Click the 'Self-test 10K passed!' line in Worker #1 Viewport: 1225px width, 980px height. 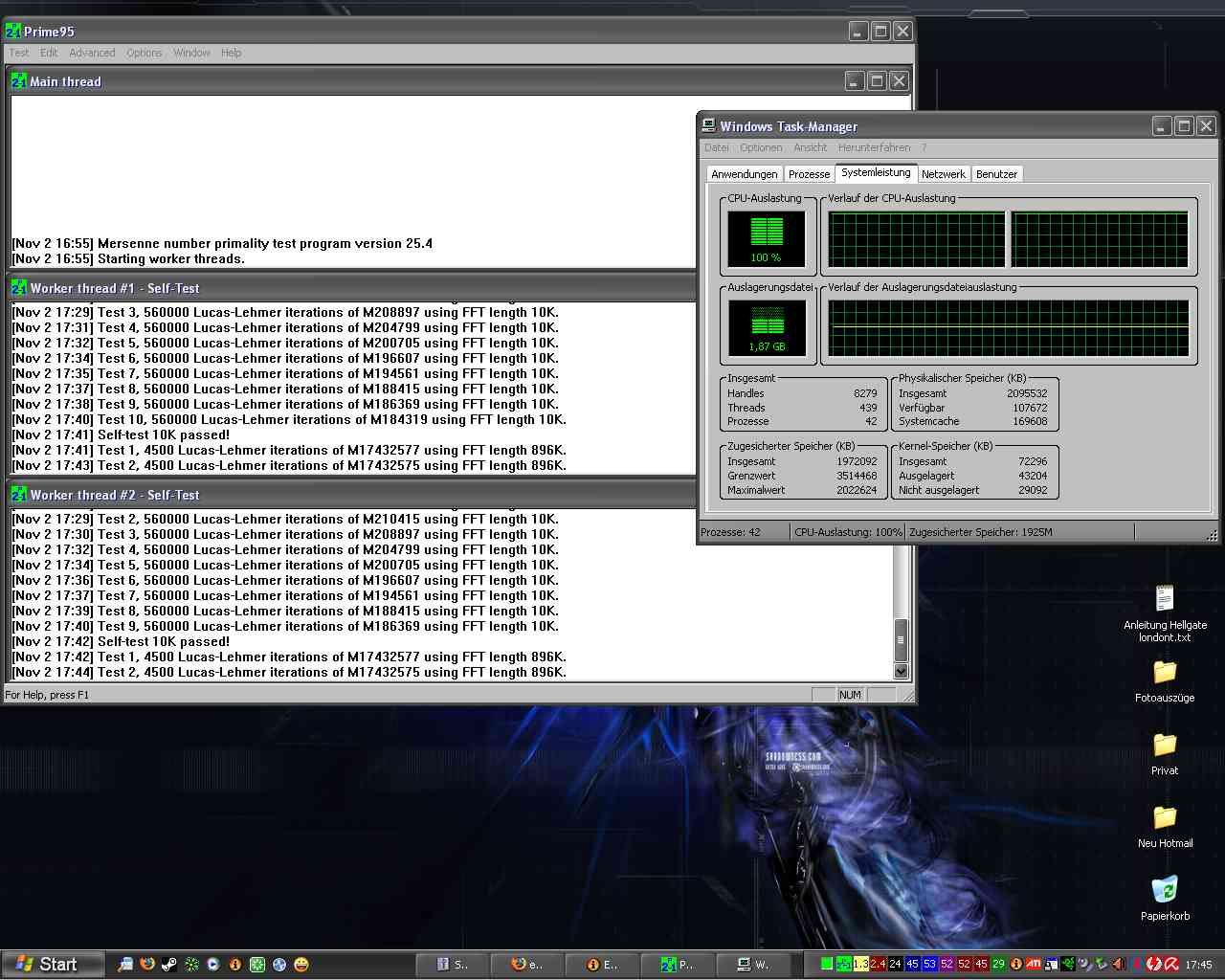coord(121,434)
